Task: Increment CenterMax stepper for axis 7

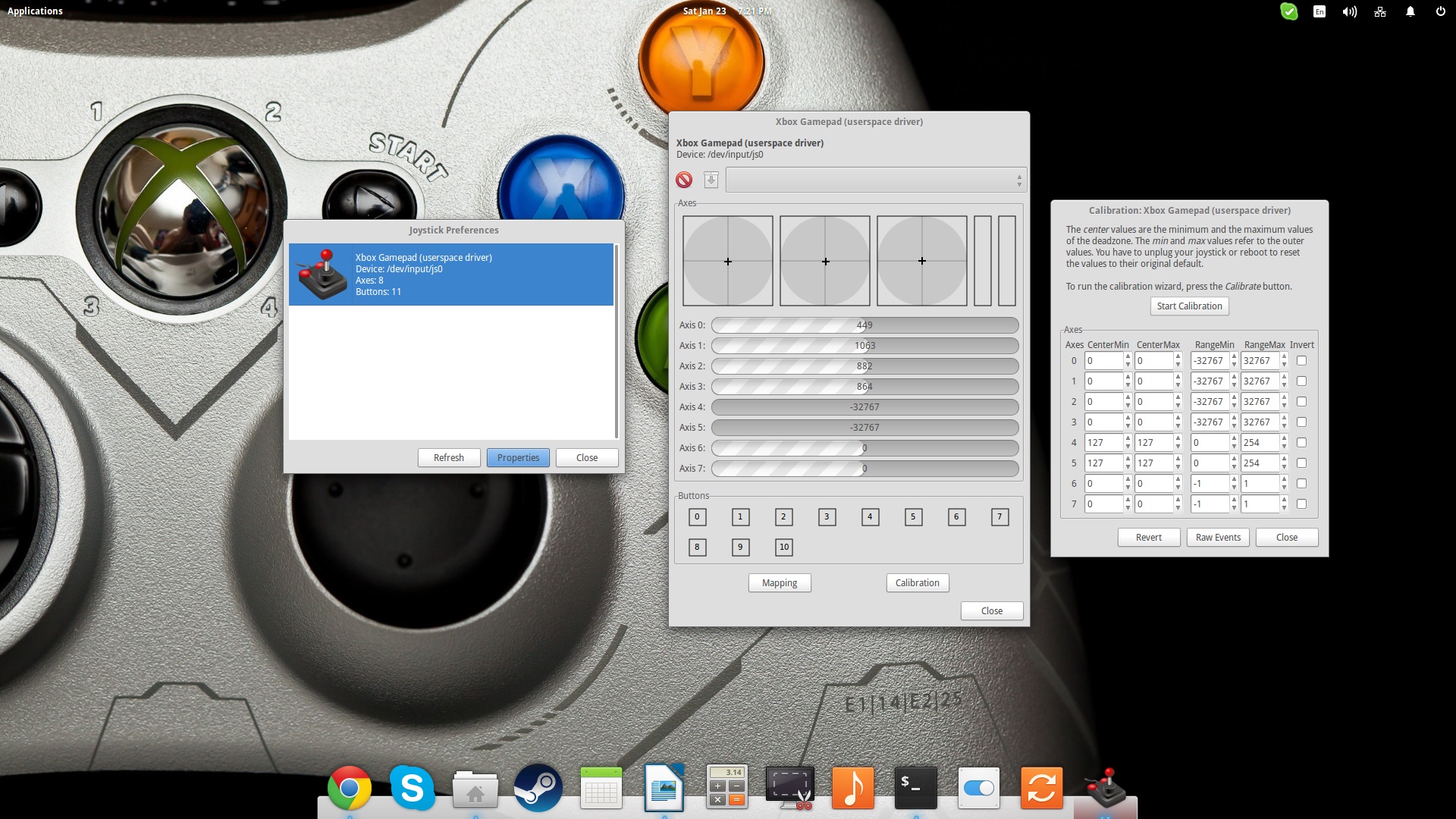Action: [x=1178, y=500]
